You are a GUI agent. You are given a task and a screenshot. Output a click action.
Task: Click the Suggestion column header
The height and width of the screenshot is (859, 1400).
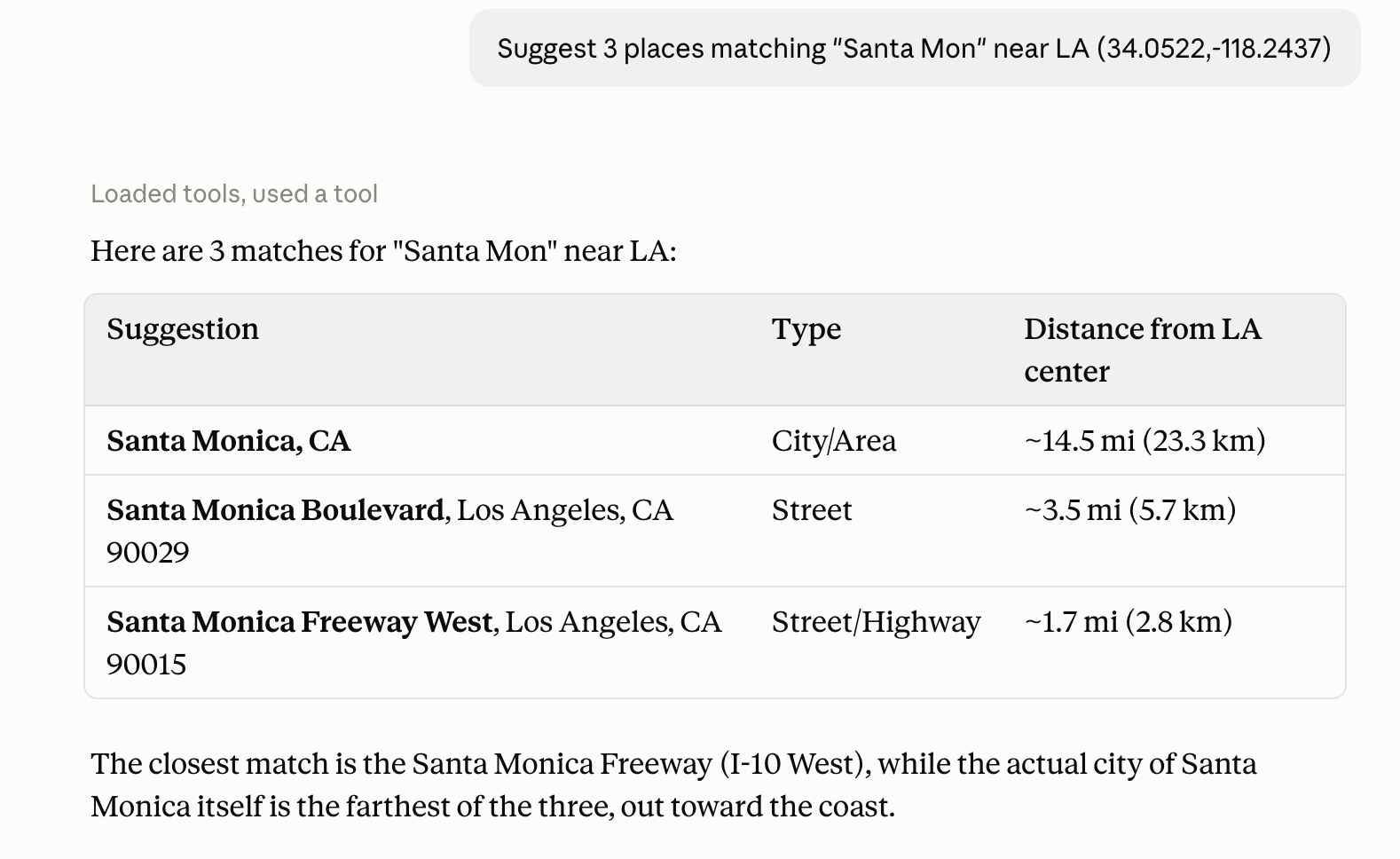tap(183, 329)
